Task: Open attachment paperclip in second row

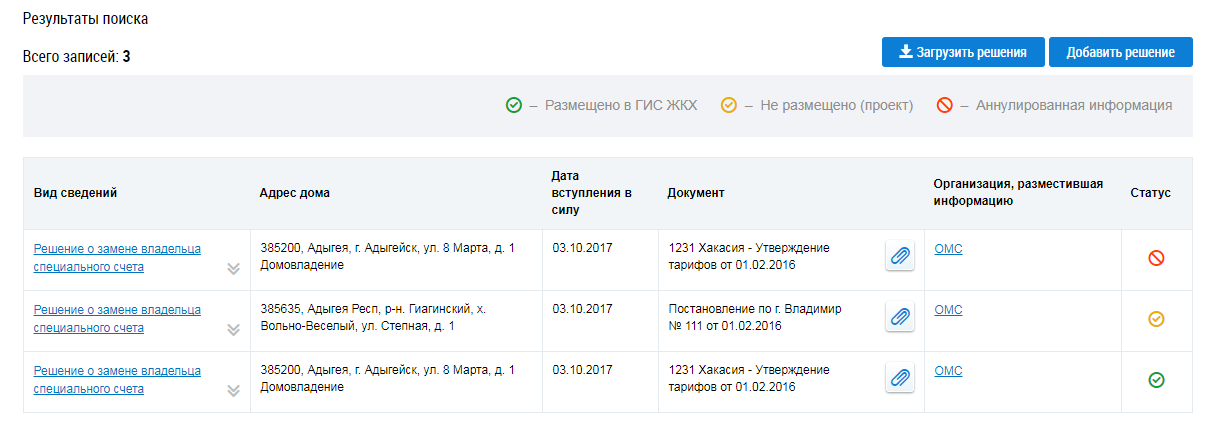Action: tap(900, 318)
